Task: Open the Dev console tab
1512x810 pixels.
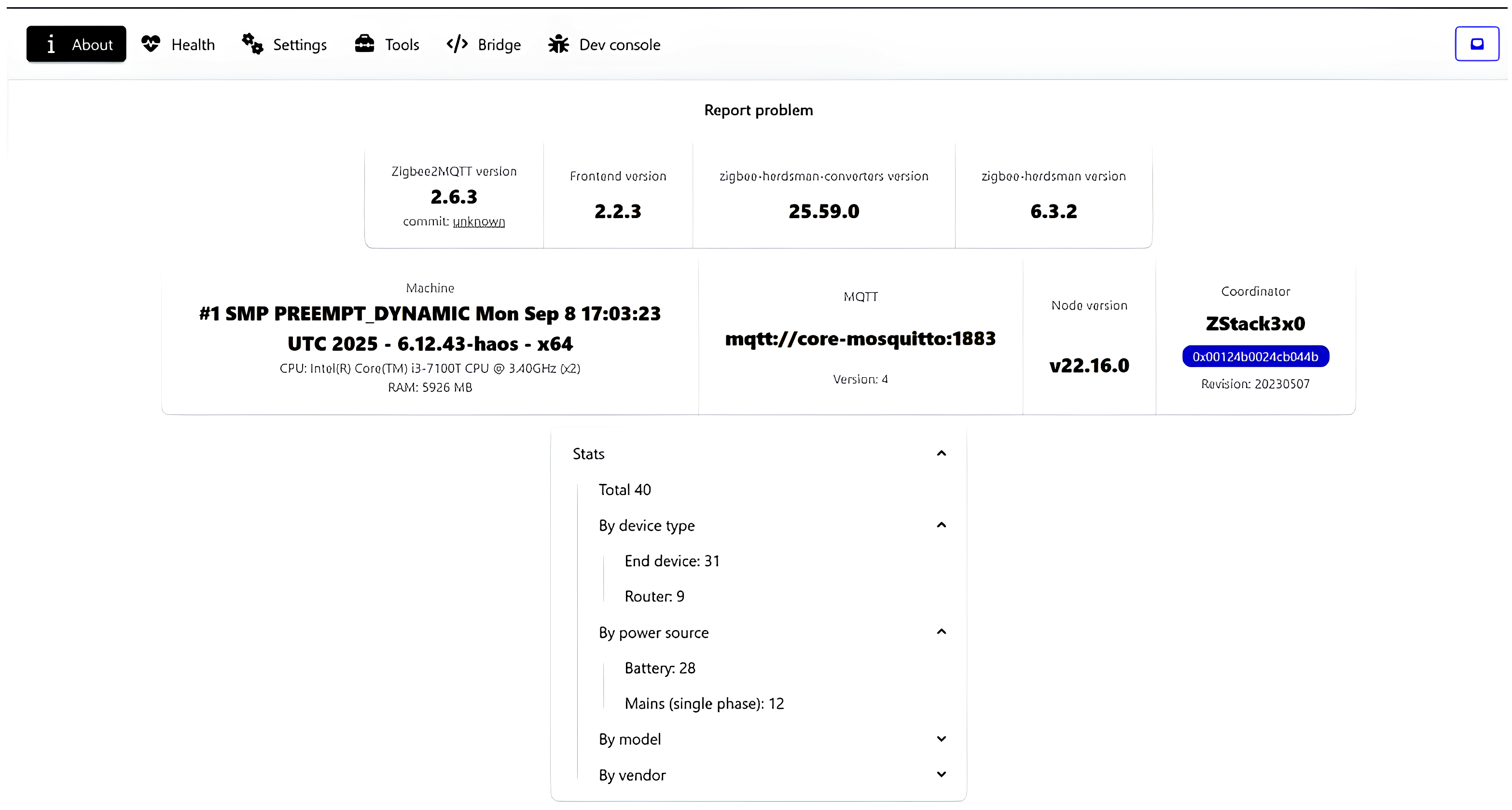Action: tap(619, 44)
